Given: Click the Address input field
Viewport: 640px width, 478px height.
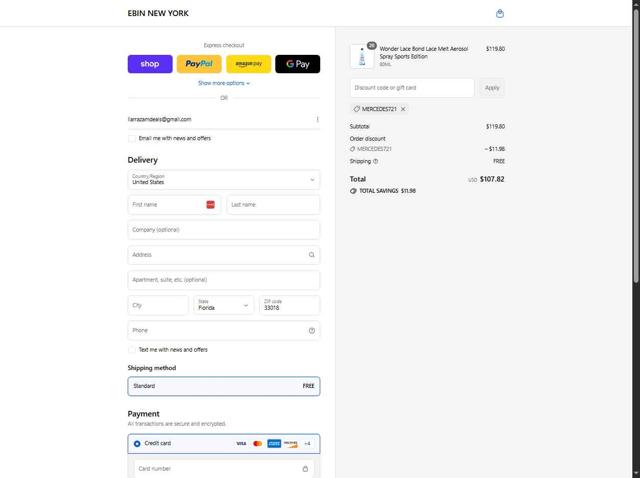Looking at the screenshot, I should pyautogui.click(x=224, y=255).
